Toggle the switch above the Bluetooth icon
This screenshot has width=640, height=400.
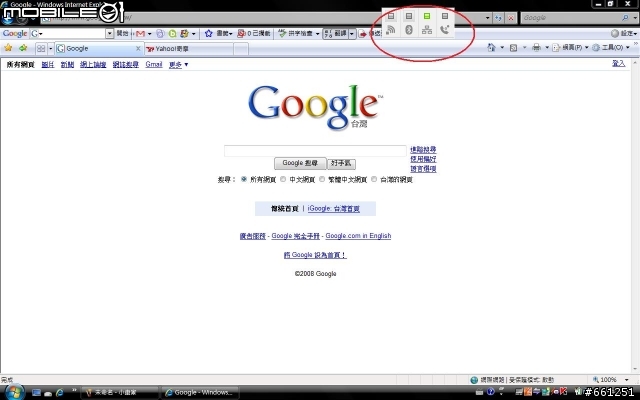(409, 16)
